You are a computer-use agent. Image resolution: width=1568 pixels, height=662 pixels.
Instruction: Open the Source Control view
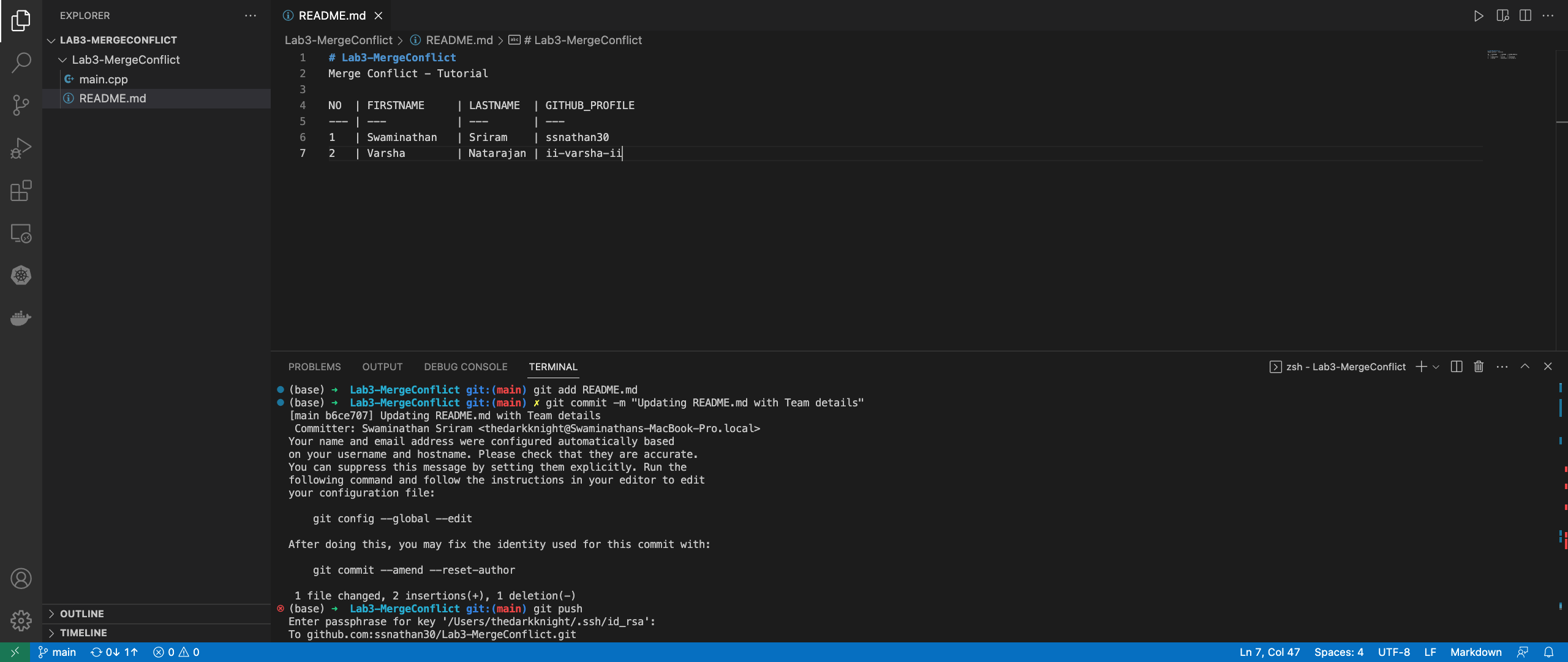pos(21,105)
